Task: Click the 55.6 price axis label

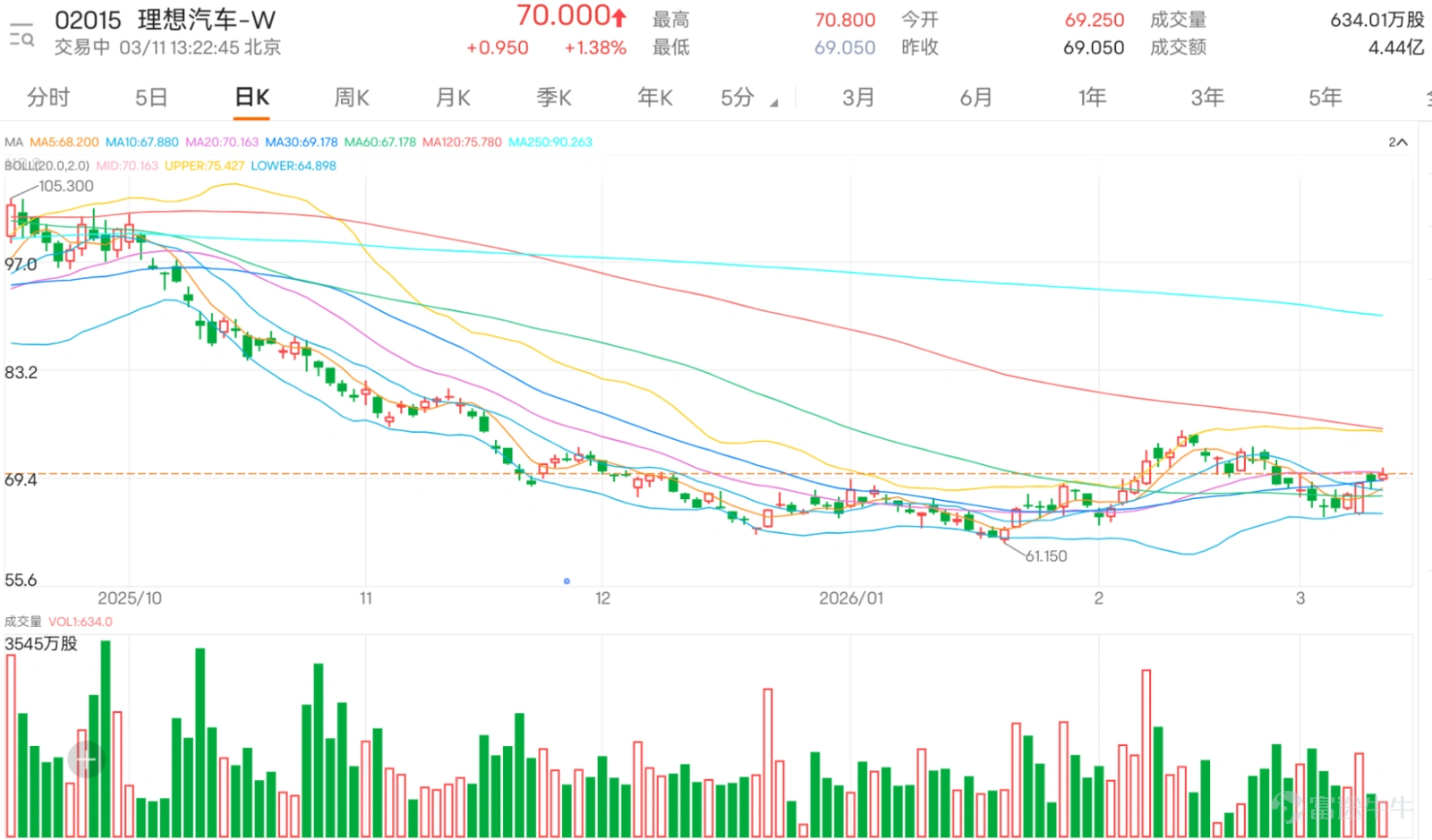Action: coord(21,580)
